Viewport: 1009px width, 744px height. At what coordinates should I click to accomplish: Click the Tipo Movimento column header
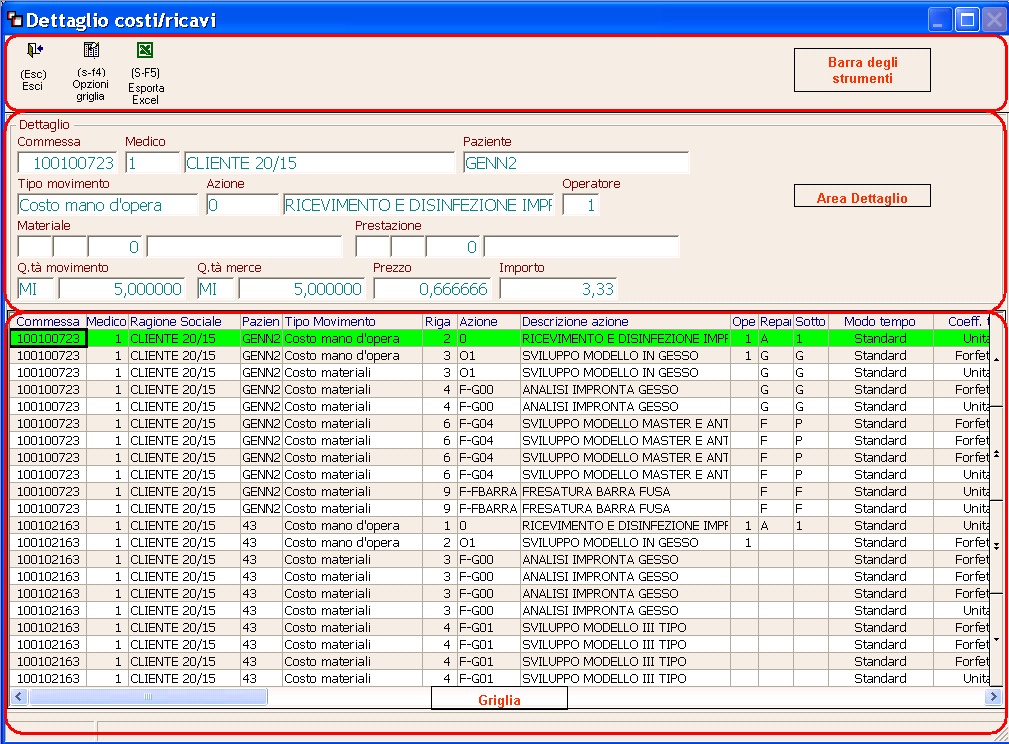(353, 321)
